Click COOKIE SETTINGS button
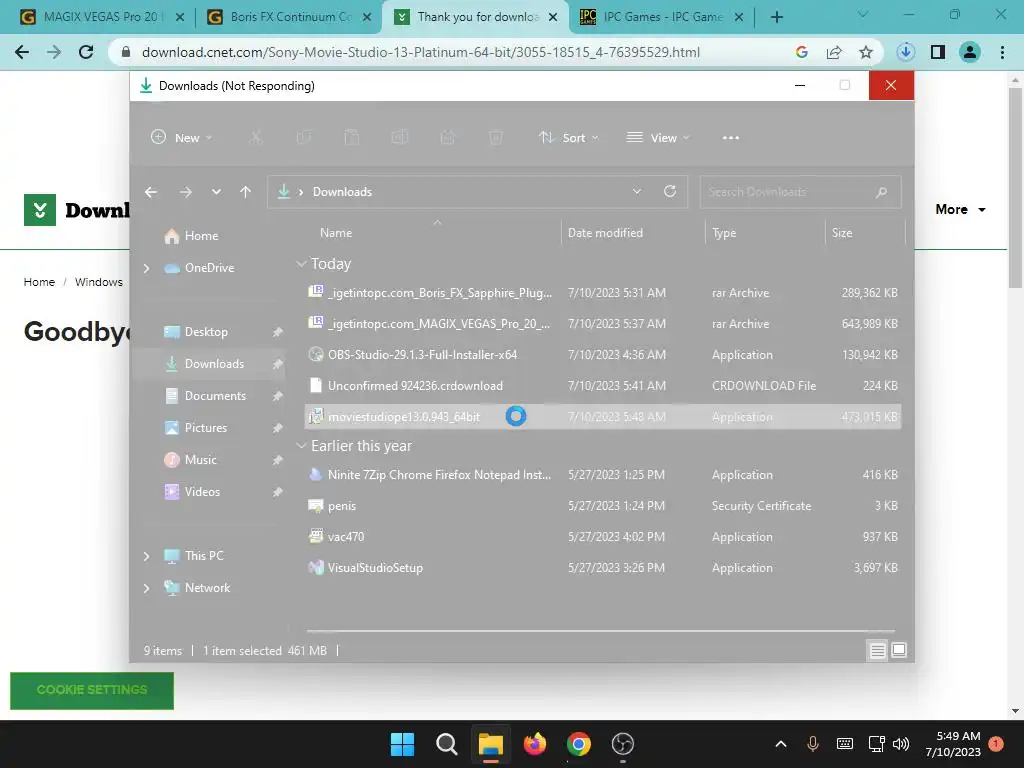 pos(92,690)
